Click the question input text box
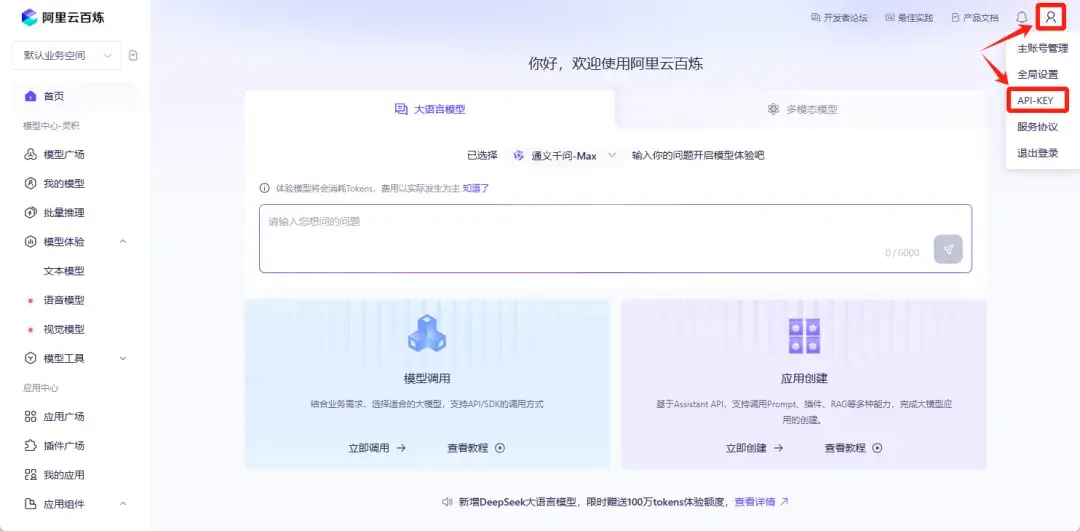 tap(615, 238)
